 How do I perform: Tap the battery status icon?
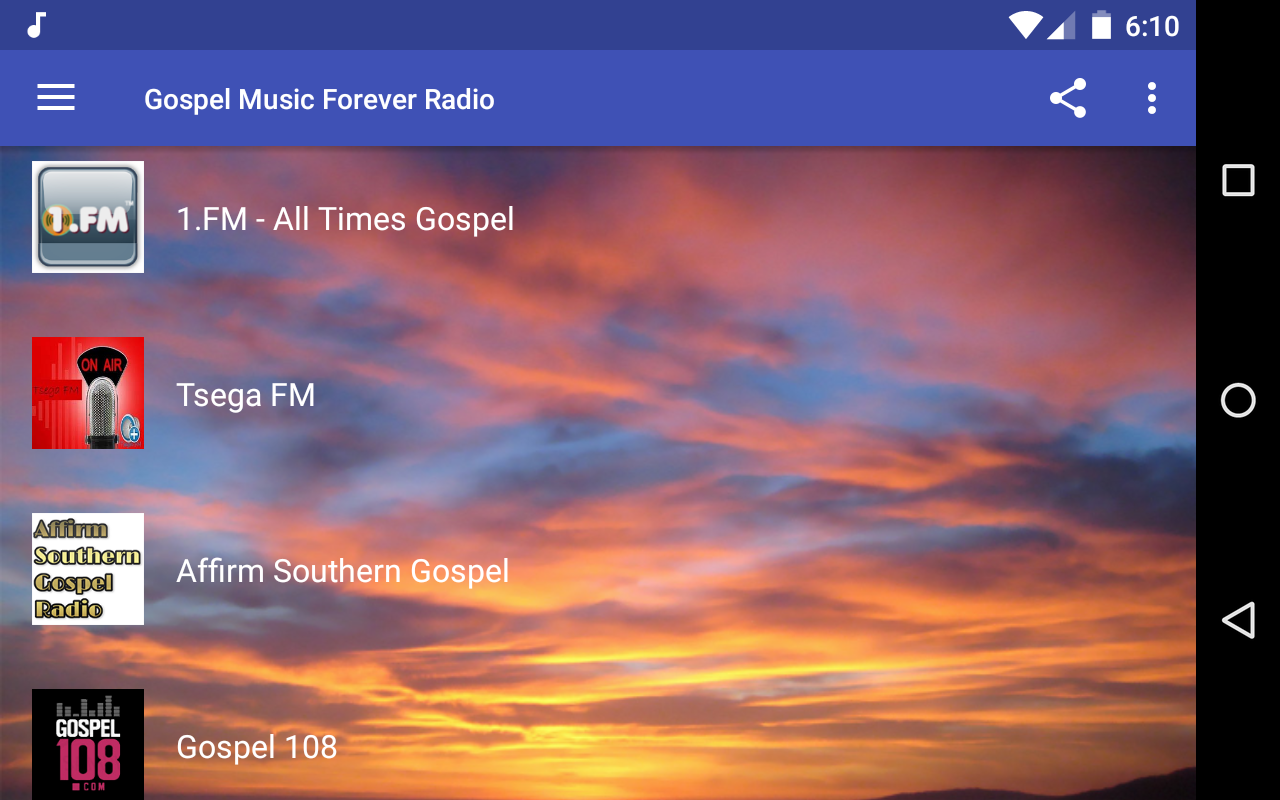(1101, 25)
